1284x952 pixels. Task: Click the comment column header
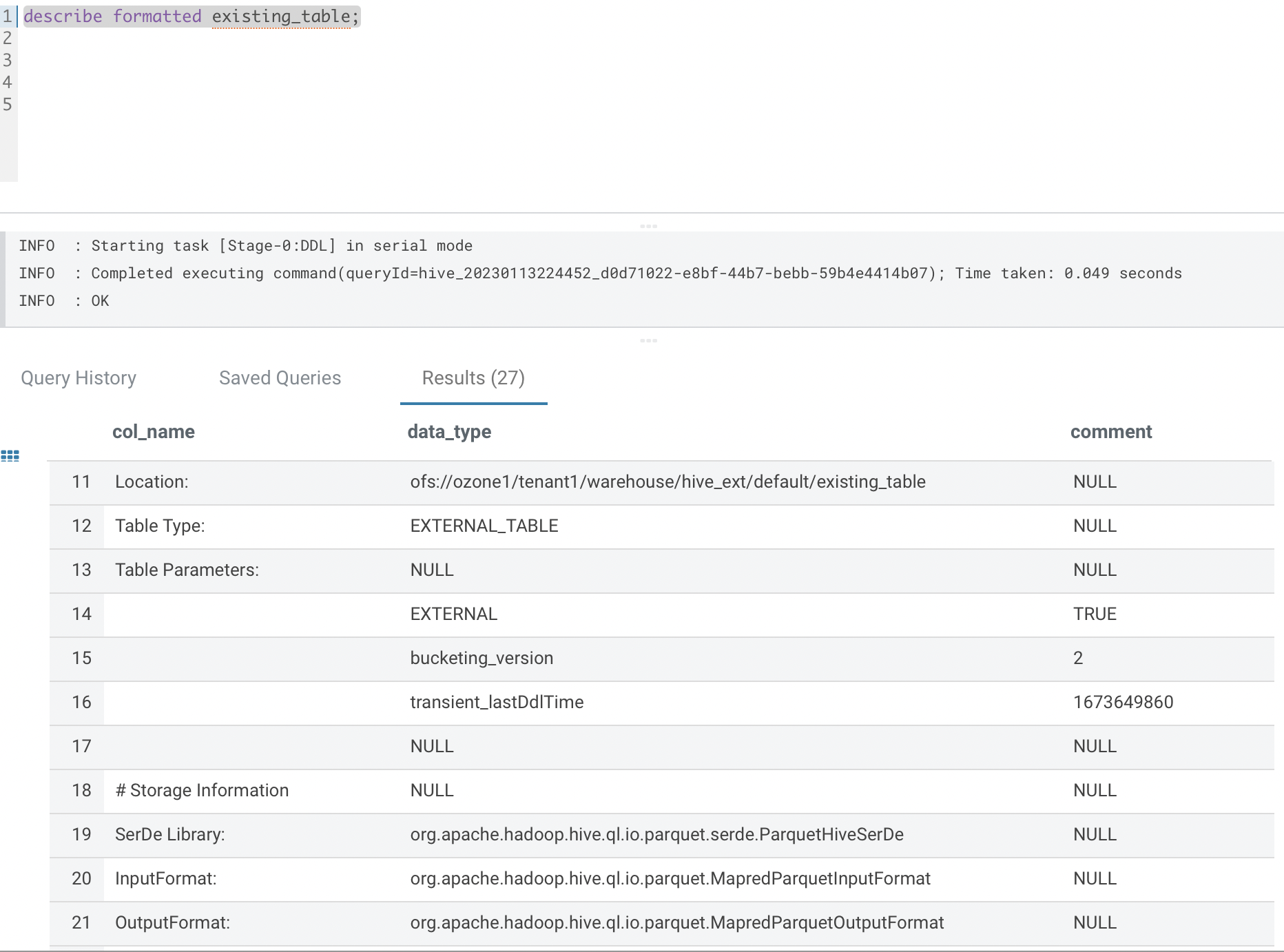coord(1110,431)
